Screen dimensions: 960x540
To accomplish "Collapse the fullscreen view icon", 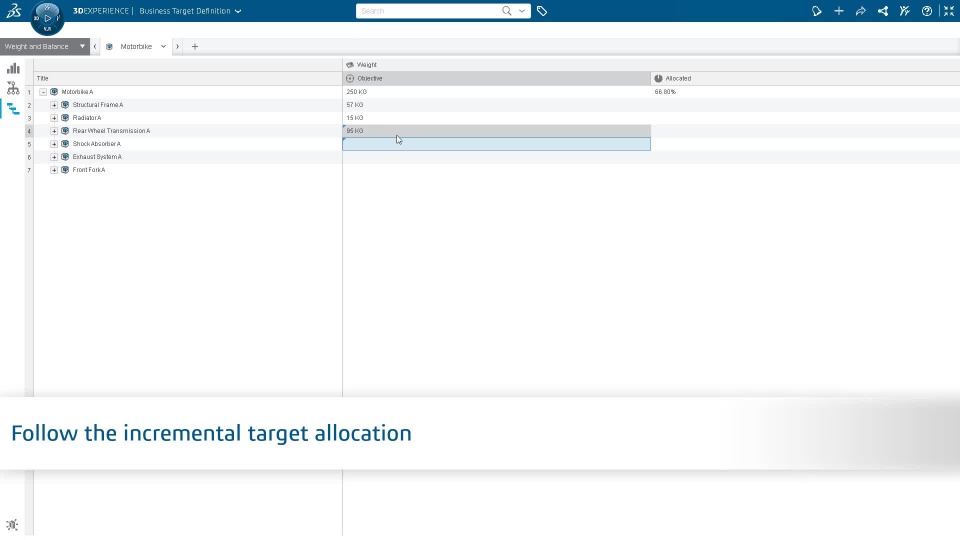I will tap(949, 11).
